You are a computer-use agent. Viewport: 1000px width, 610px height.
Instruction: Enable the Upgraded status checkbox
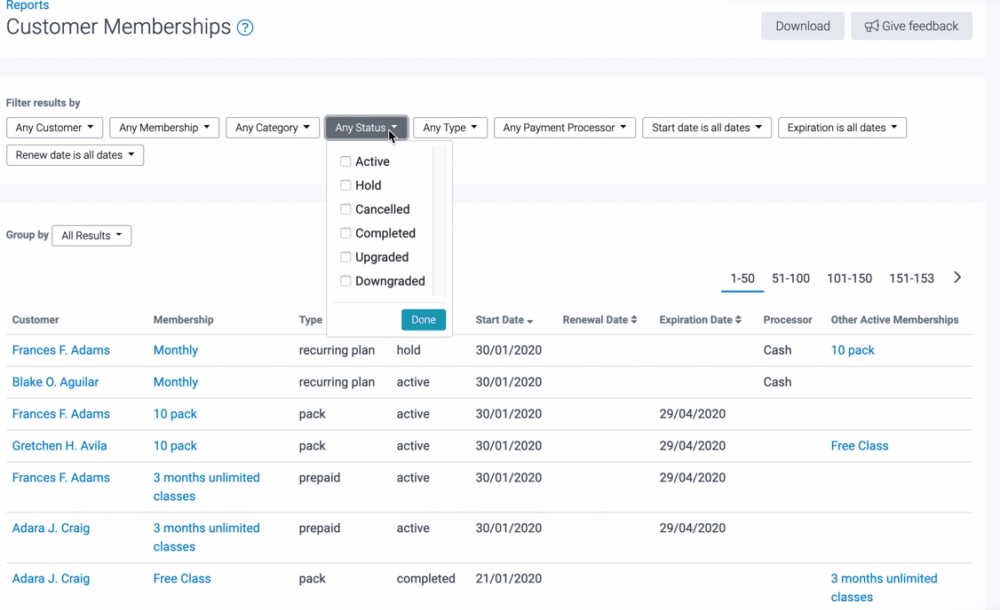(x=346, y=257)
